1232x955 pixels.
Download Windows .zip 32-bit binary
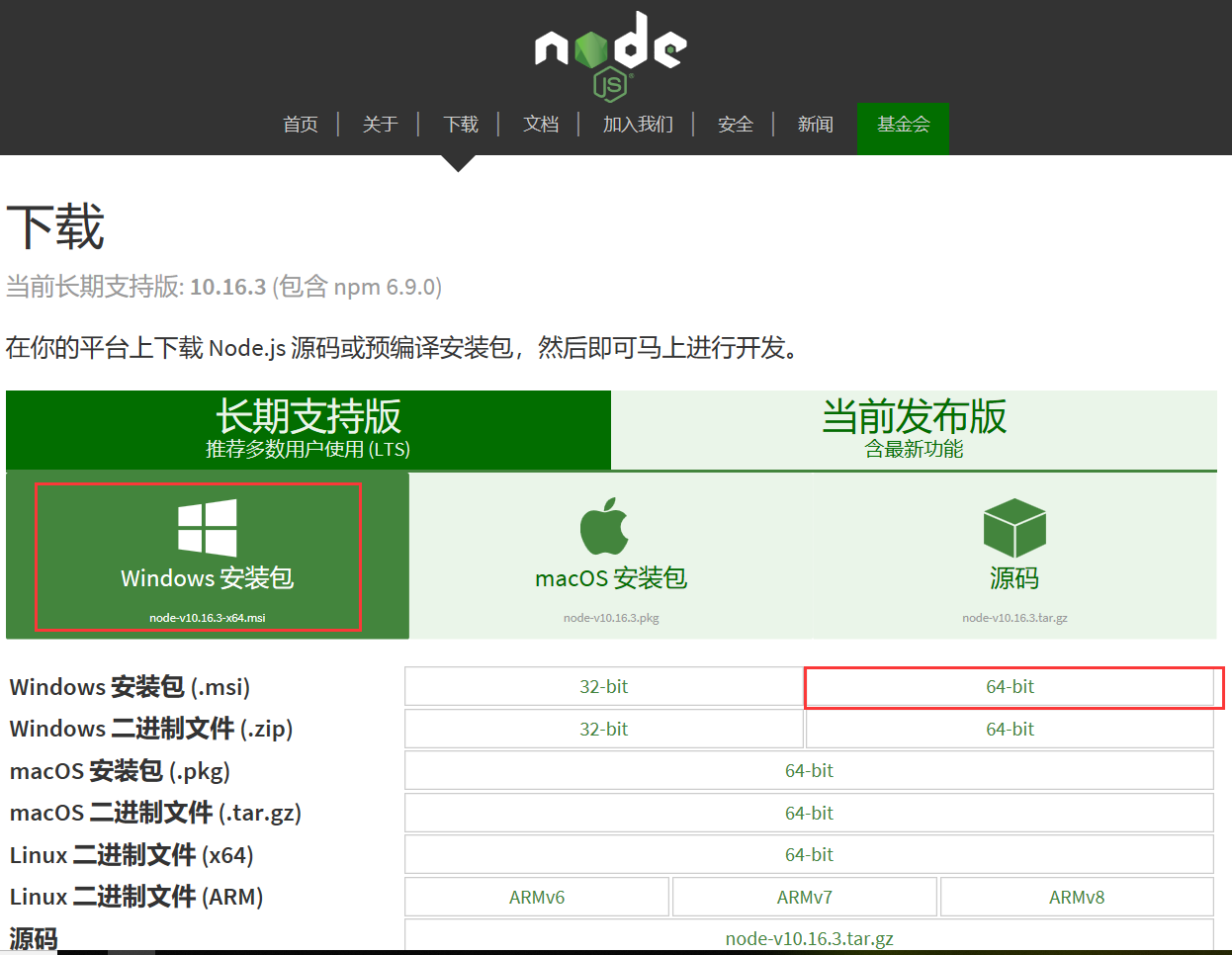tap(604, 729)
